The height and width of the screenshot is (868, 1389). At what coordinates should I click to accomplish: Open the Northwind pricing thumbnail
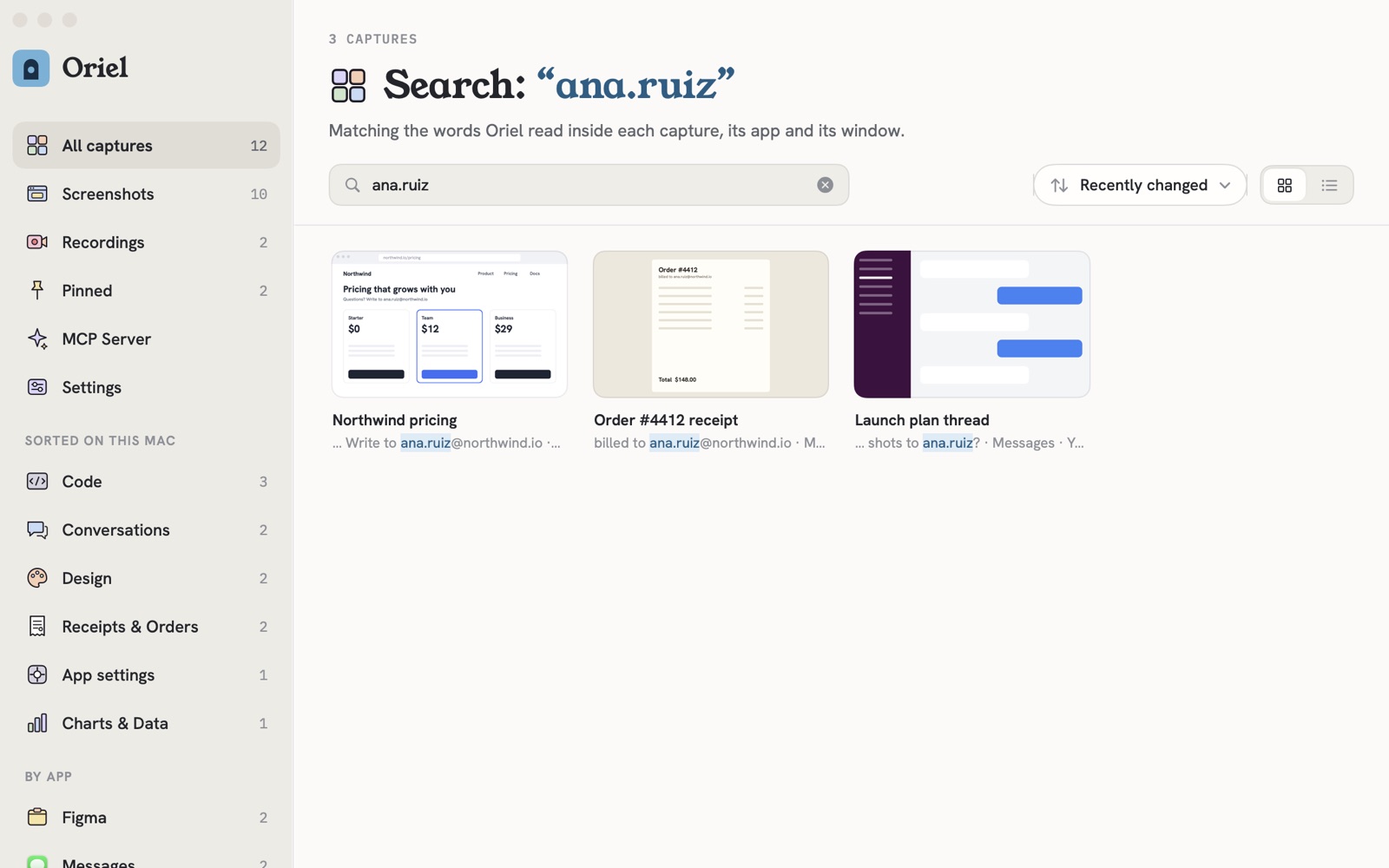tap(449, 324)
